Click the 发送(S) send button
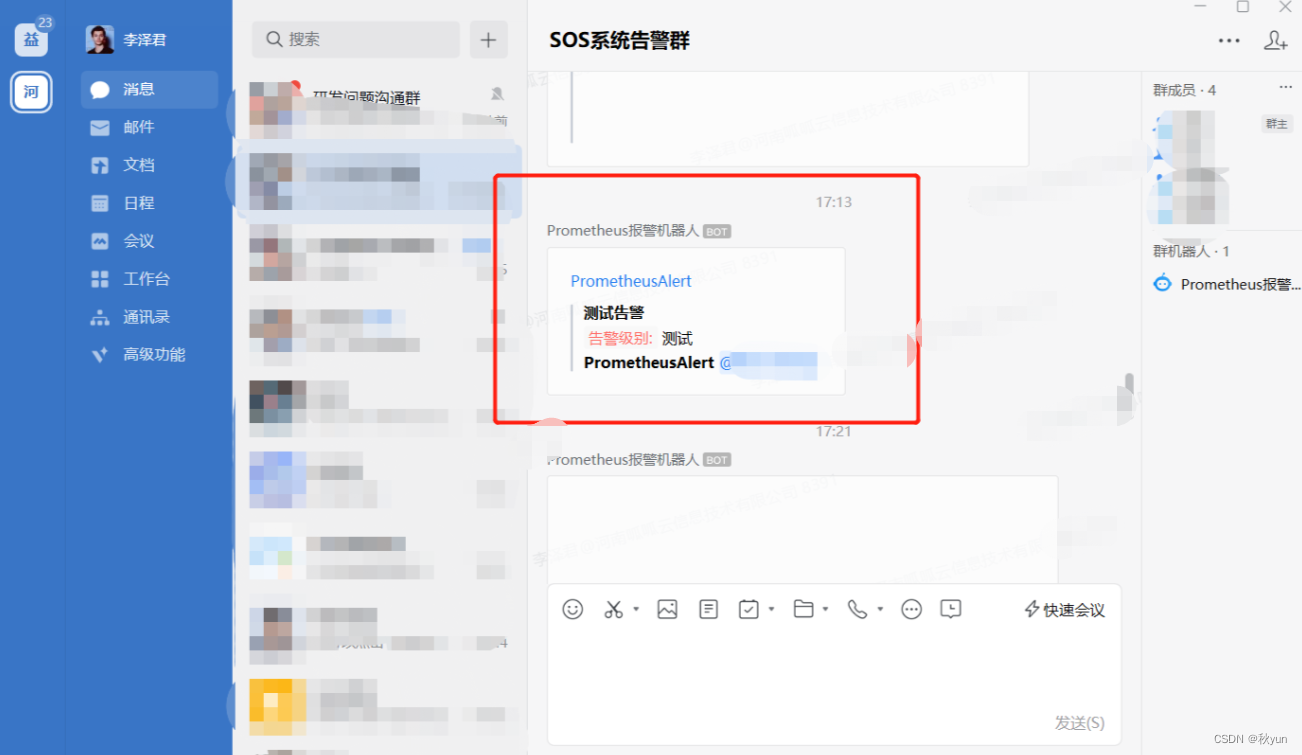The width and height of the screenshot is (1302, 755). click(1080, 723)
